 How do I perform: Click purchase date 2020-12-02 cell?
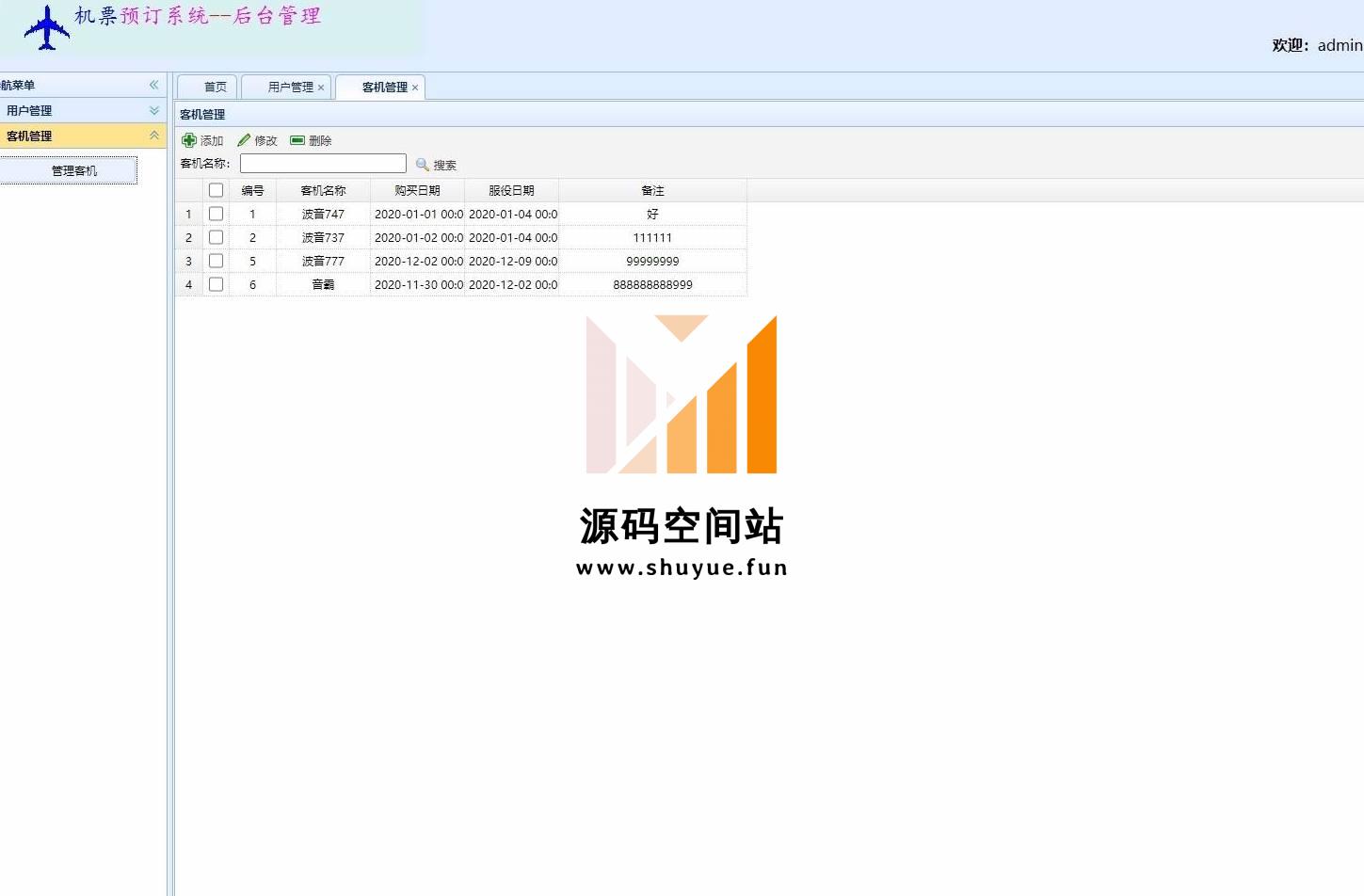417,261
